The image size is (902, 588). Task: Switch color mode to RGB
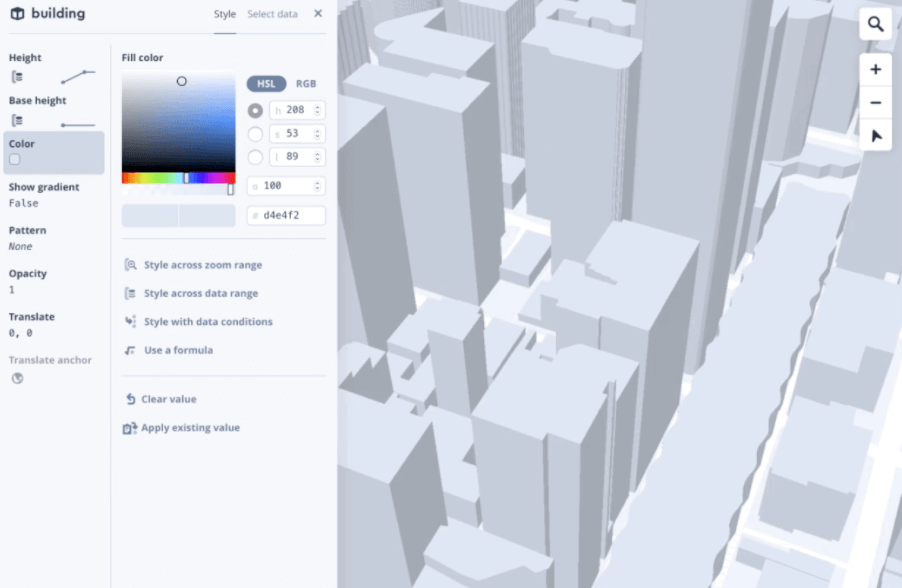[304, 84]
